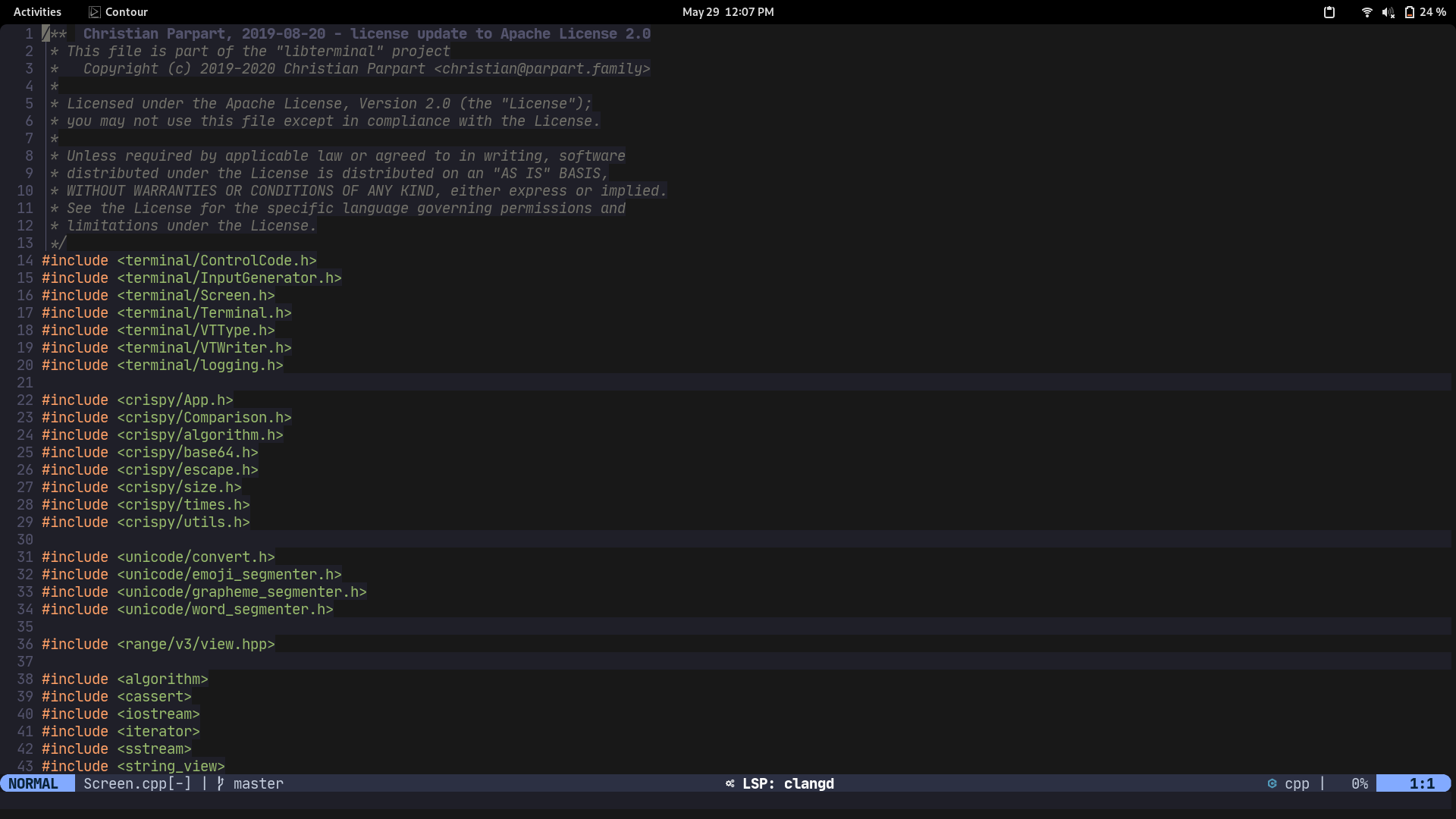Click line number 21 in the gutter

point(25,383)
